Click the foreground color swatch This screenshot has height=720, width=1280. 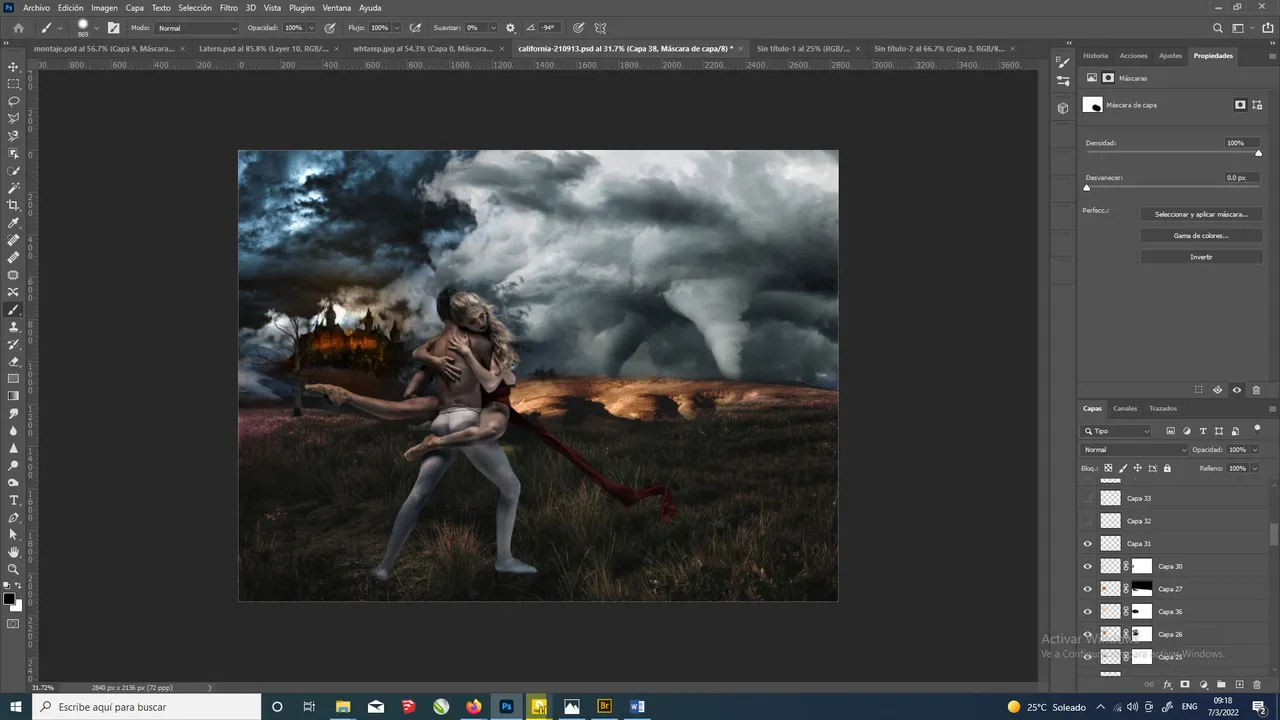coord(9,599)
